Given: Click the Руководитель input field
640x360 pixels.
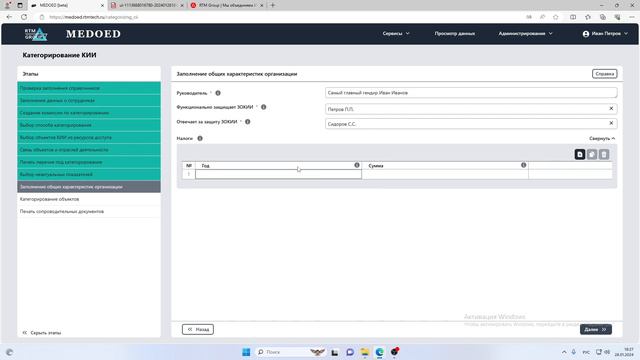Looking at the screenshot, I should (x=471, y=93).
